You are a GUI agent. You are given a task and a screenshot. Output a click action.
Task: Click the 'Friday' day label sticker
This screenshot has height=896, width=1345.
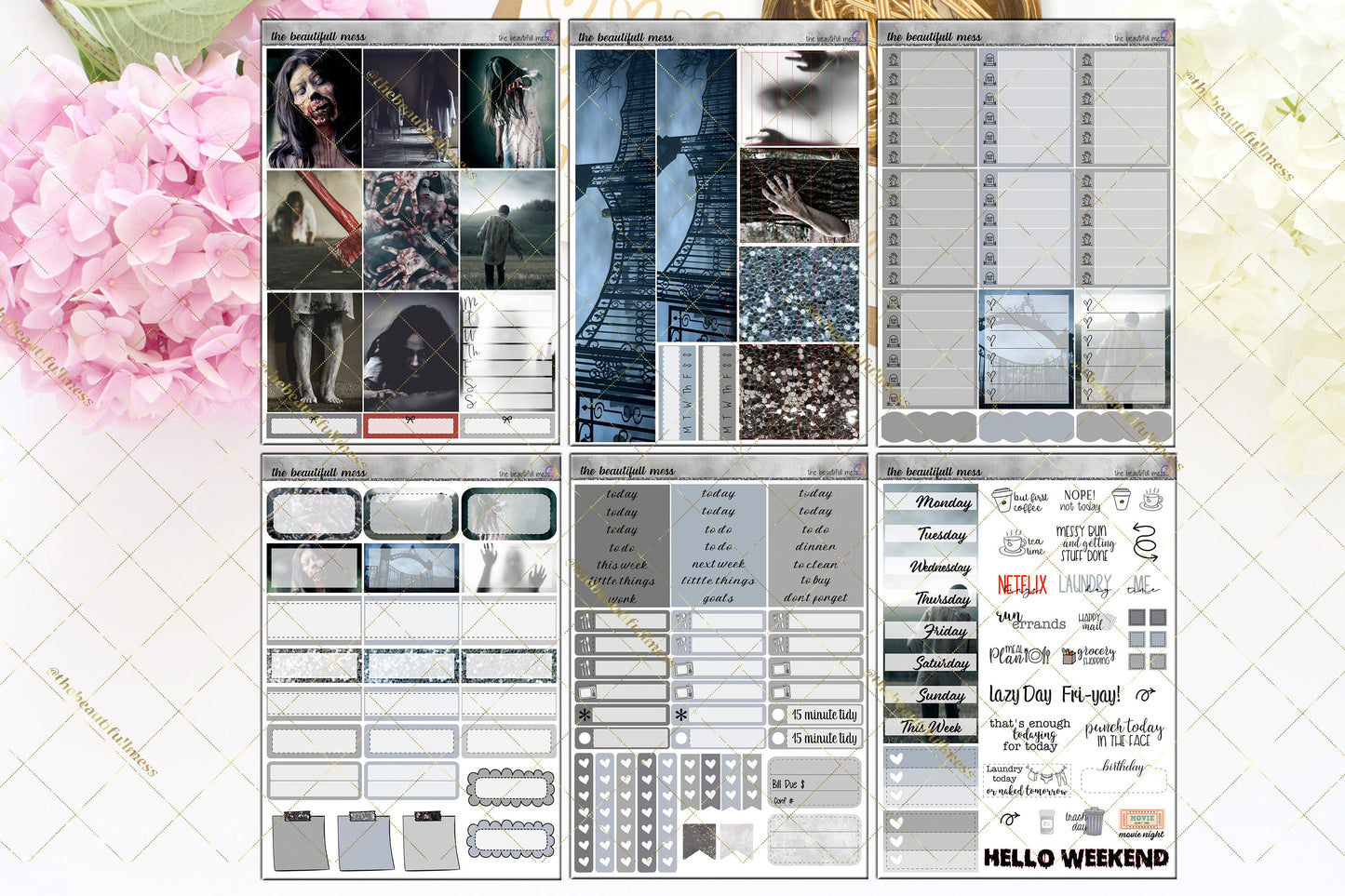click(931, 631)
